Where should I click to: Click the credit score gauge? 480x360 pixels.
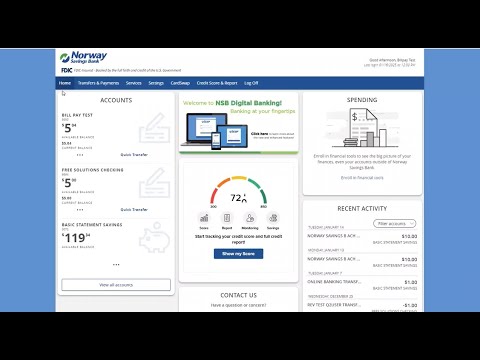tap(239, 191)
